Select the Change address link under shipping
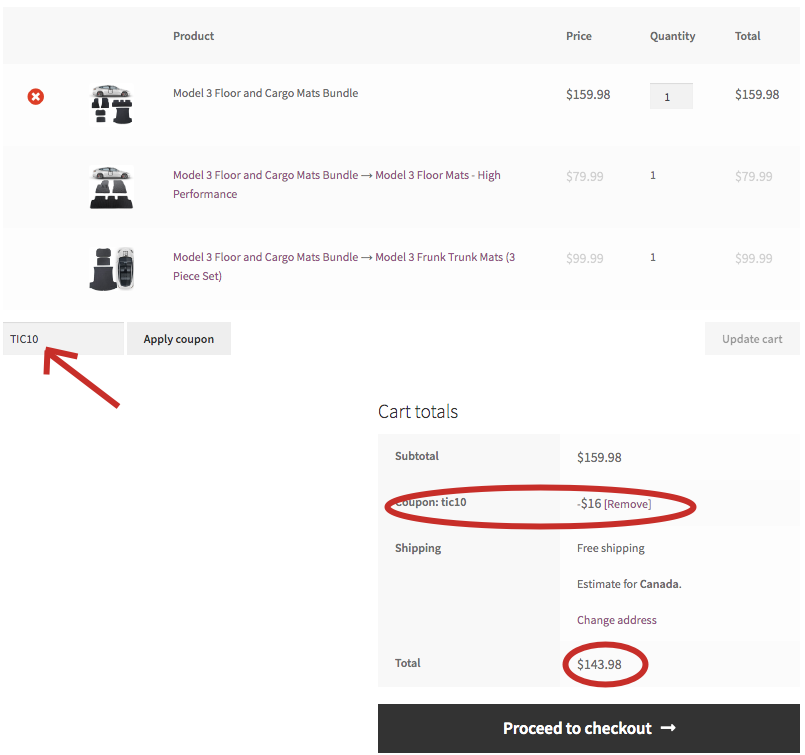This screenshot has width=805, height=755. (x=616, y=620)
